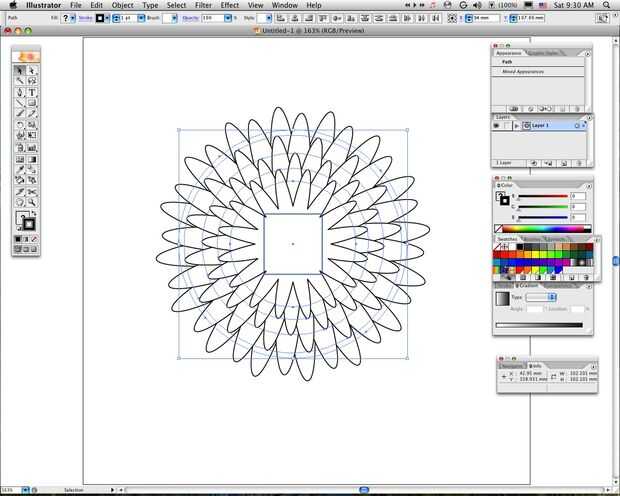Select the Rotate tool

[20, 125]
